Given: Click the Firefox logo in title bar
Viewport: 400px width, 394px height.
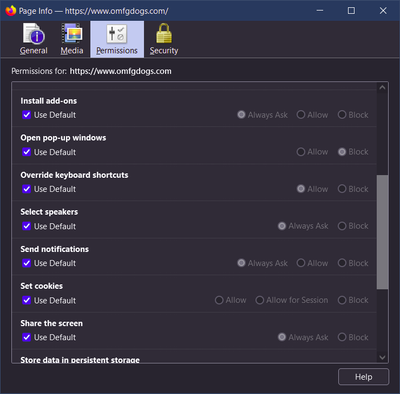Looking at the screenshot, I should coord(11,11).
